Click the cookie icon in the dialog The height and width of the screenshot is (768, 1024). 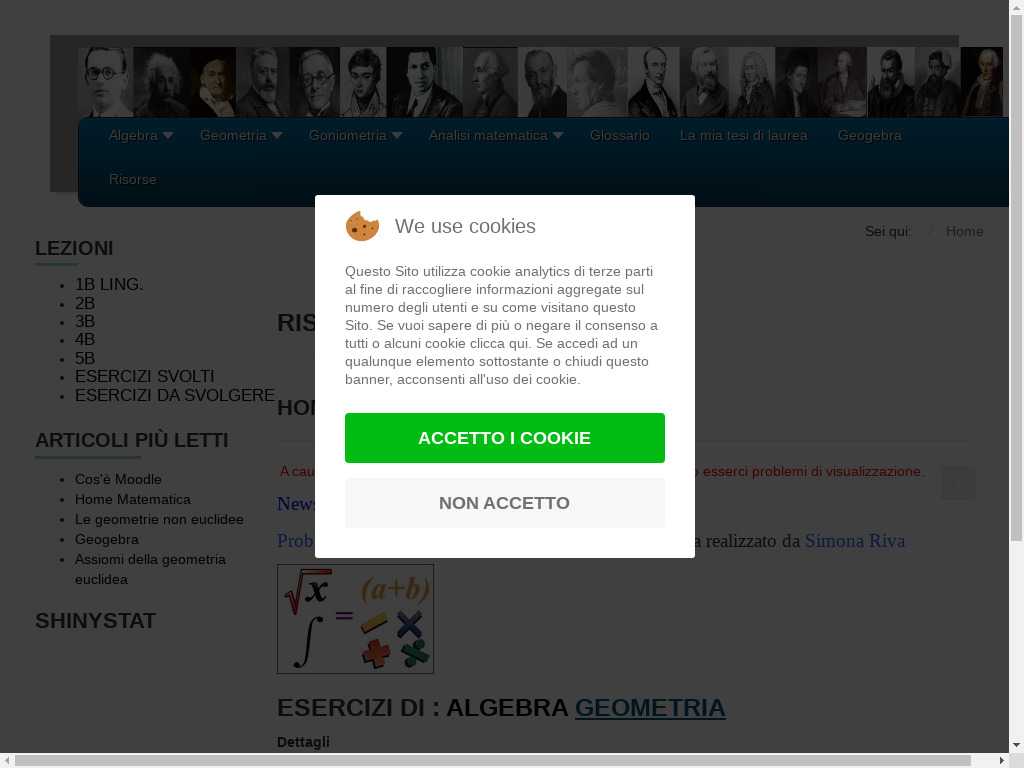[x=362, y=226]
